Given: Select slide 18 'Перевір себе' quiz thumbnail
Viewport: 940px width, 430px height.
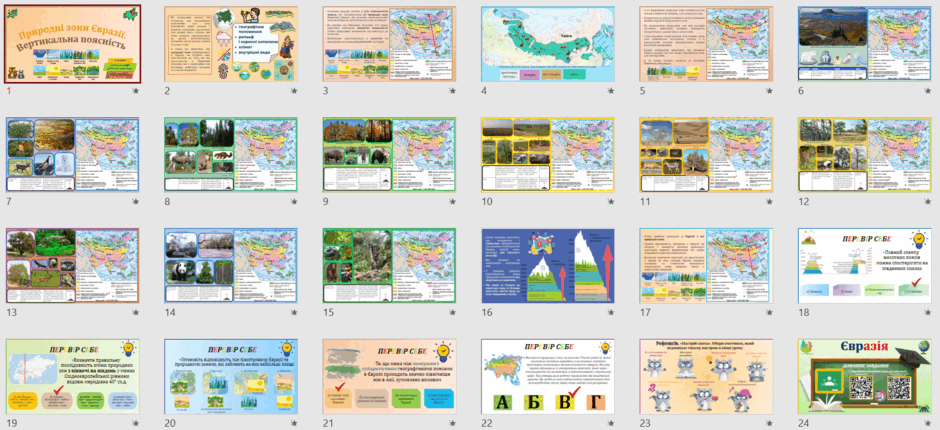Looking at the screenshot, I should (x=864, y=266).
